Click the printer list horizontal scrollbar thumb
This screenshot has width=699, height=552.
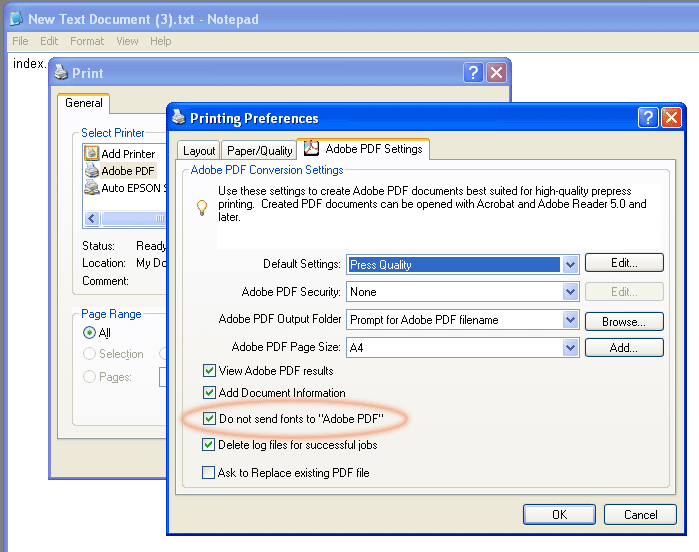[x=134, y=218]
